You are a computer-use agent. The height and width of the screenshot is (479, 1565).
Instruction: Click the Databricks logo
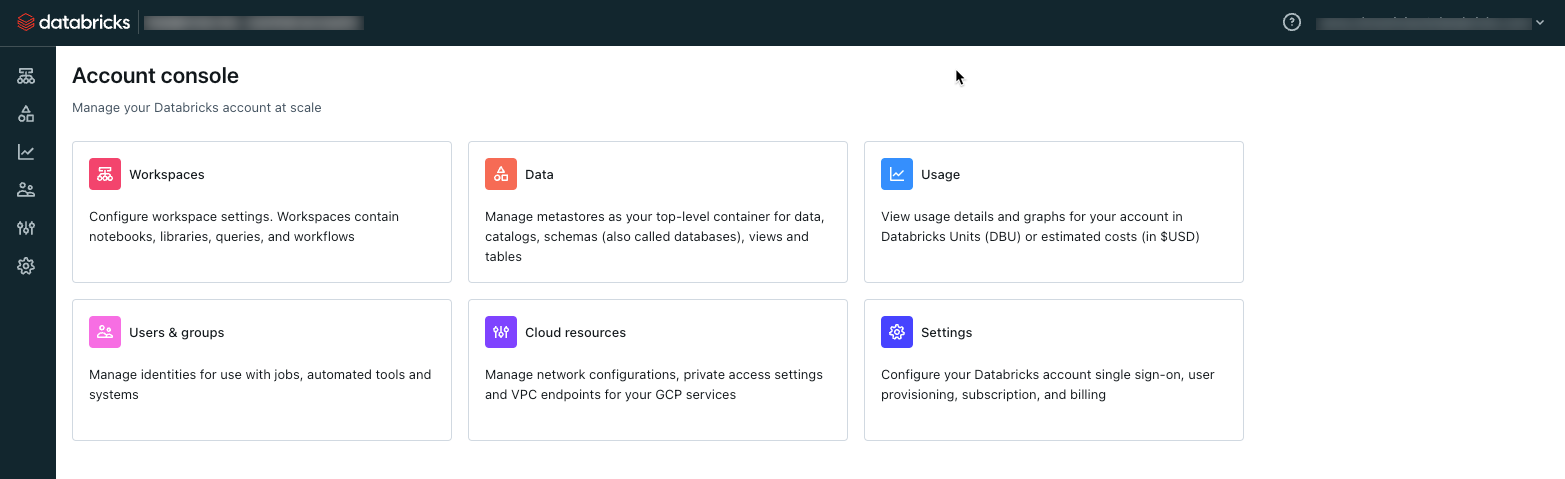[x=74, y=22]
